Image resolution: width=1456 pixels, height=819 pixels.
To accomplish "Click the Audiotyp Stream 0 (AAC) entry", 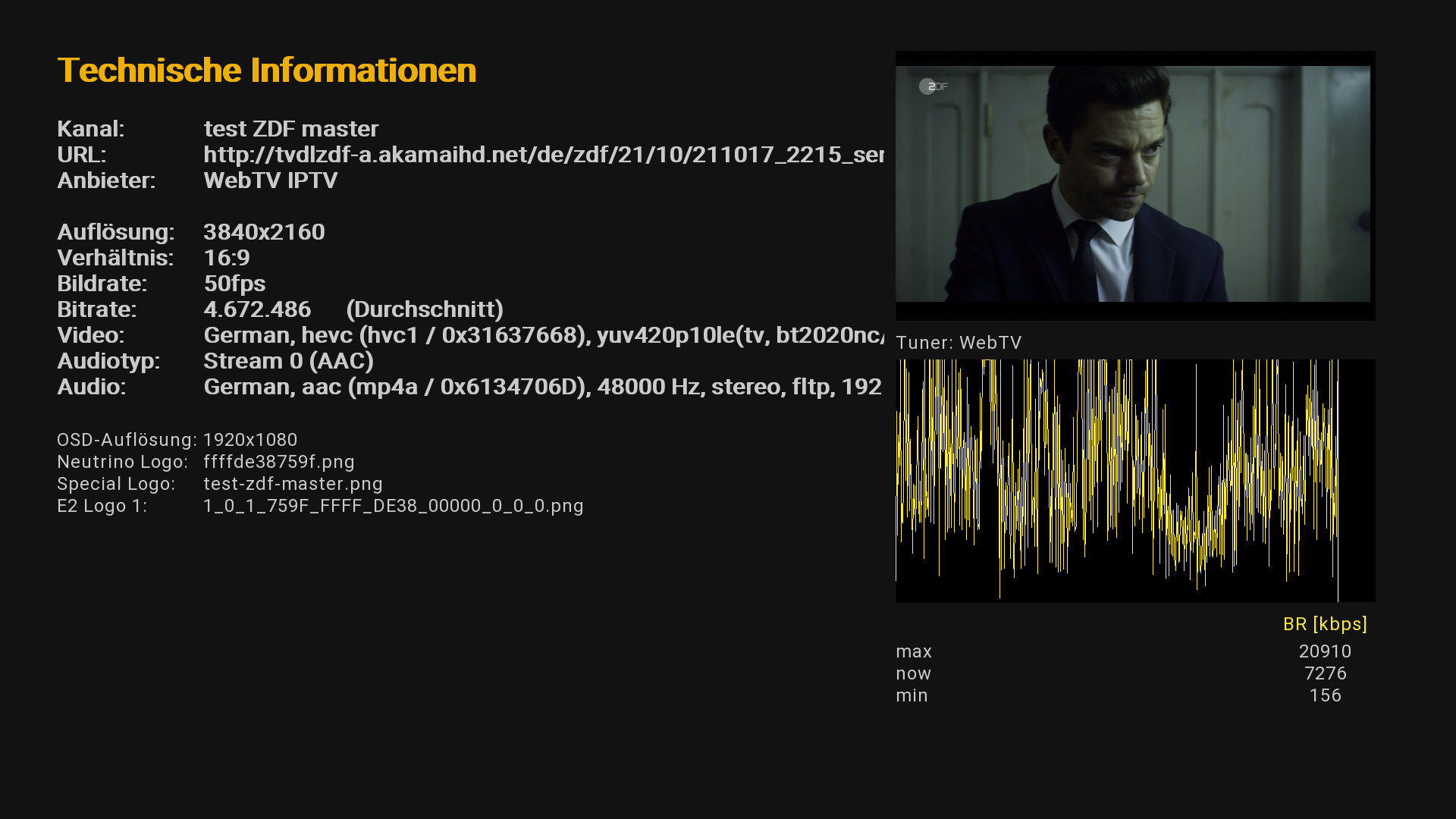I will click(x=288, y=361).
